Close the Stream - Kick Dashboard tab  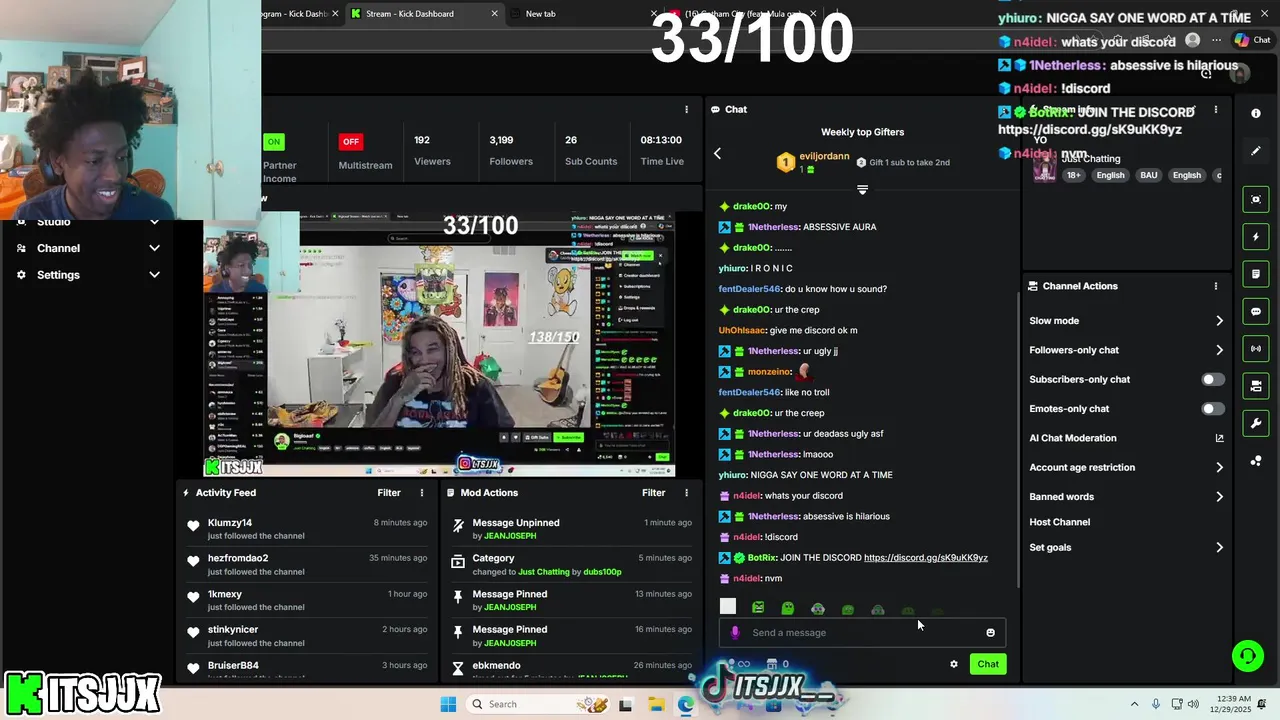click(x=494, y=14)
